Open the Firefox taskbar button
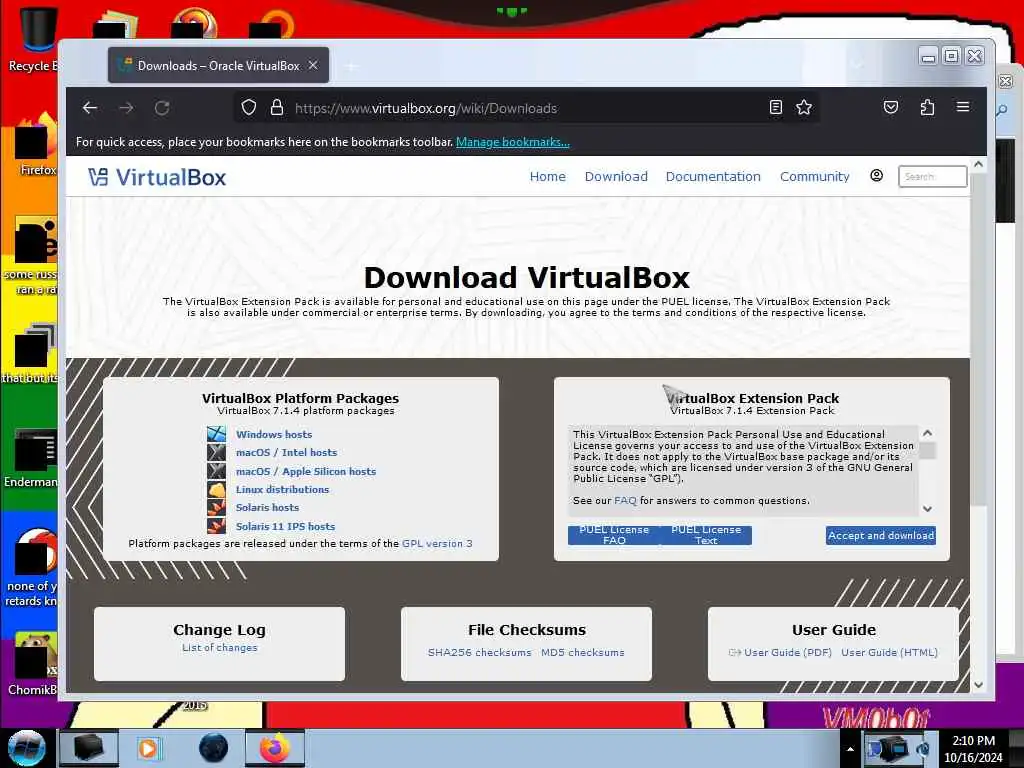 (x=275, y=748)
